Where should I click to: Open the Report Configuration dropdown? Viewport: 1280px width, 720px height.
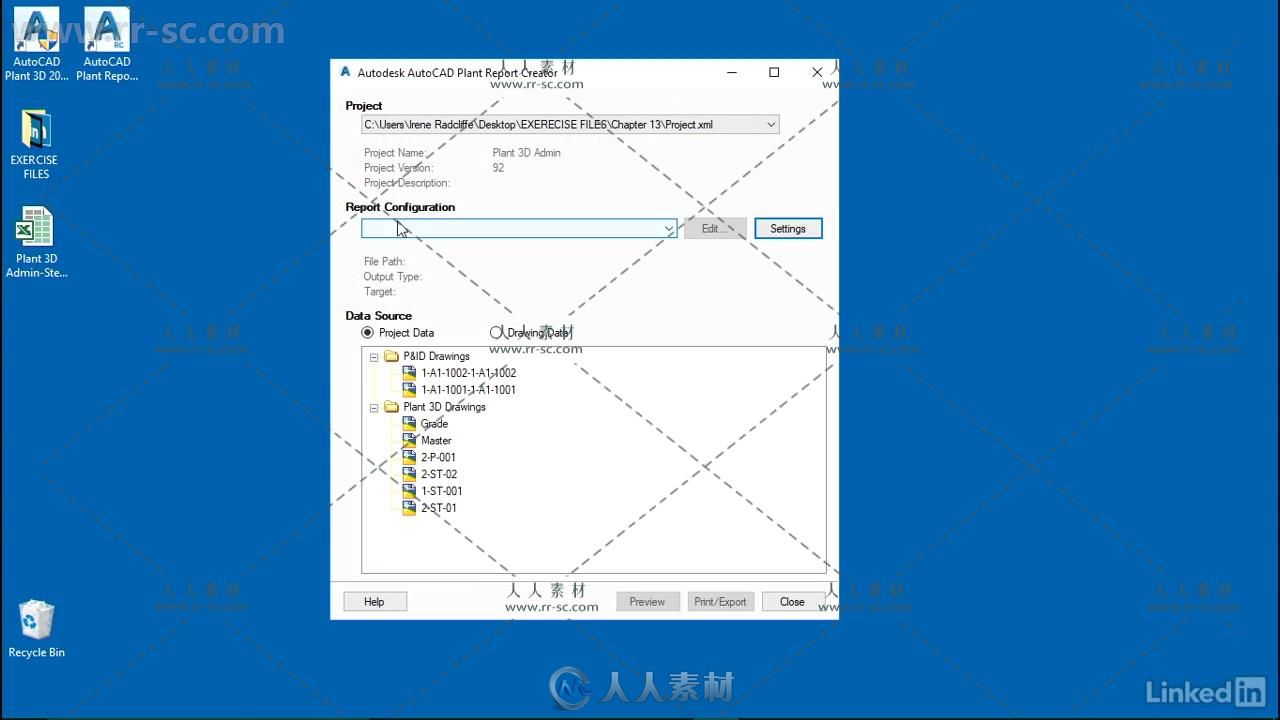[x=669, y=229]
